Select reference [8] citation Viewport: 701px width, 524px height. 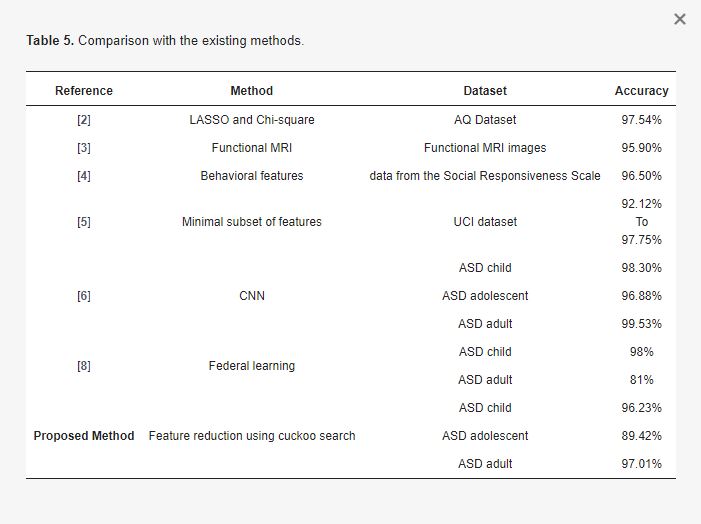pos(84,366)
